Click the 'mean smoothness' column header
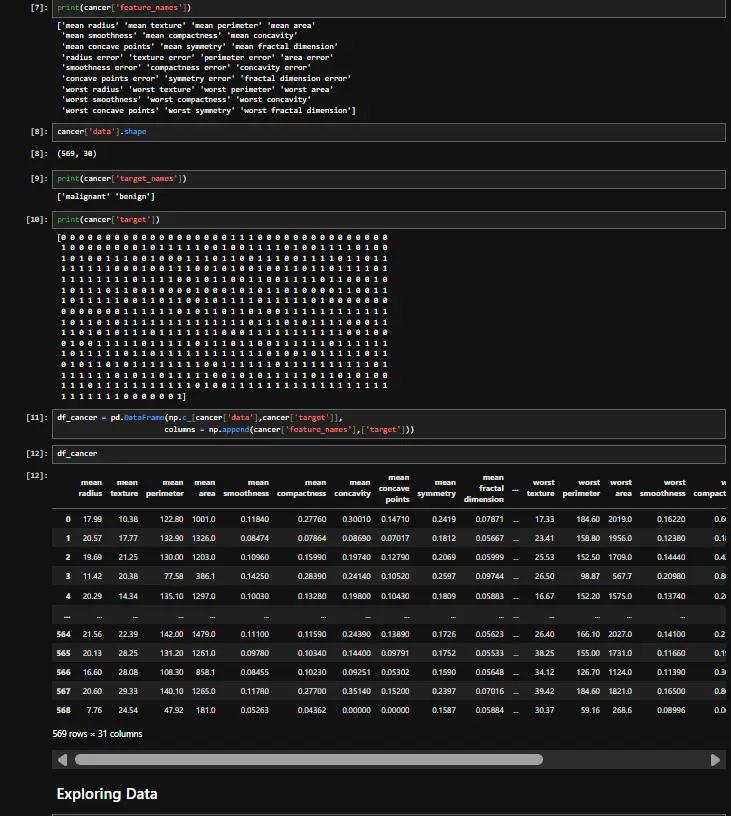The image size is (731, 816). click(x=246, y=488)
